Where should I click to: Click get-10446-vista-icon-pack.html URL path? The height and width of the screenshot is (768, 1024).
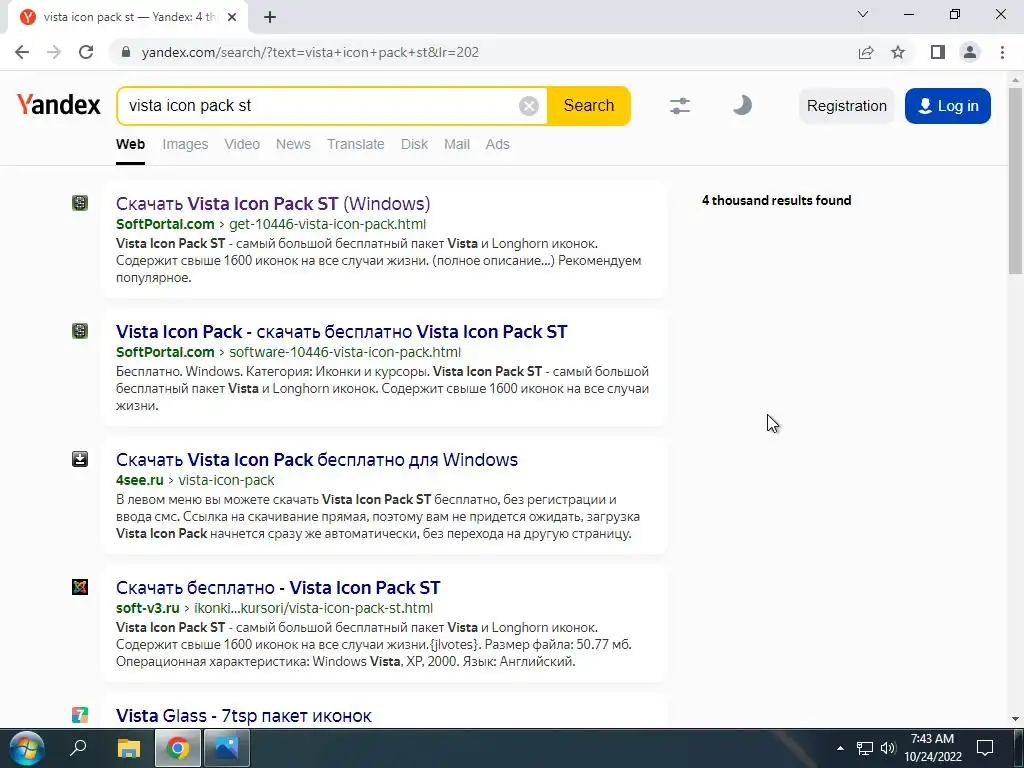[327, 224]
